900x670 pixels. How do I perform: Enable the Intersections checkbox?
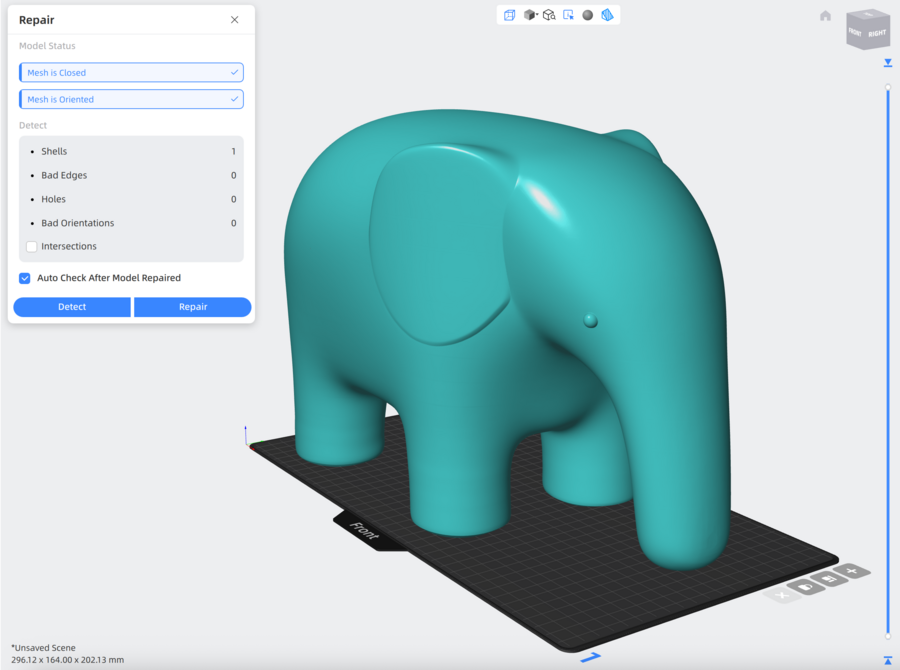point(32,246)
